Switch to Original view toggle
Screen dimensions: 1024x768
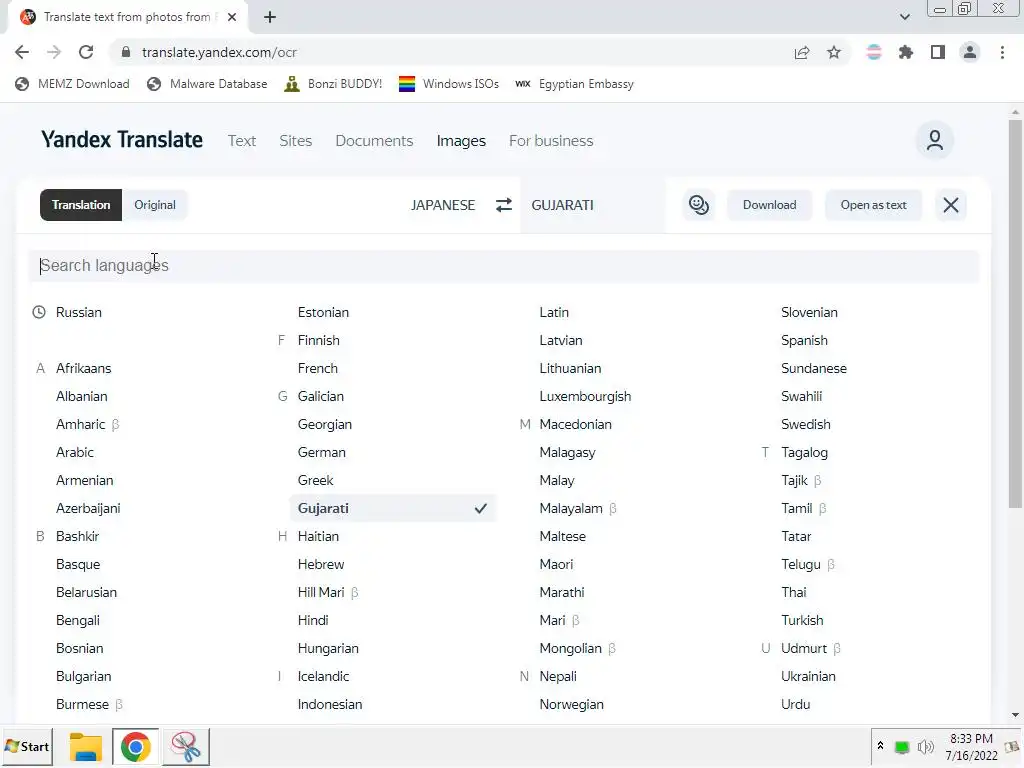pos(155,205)
